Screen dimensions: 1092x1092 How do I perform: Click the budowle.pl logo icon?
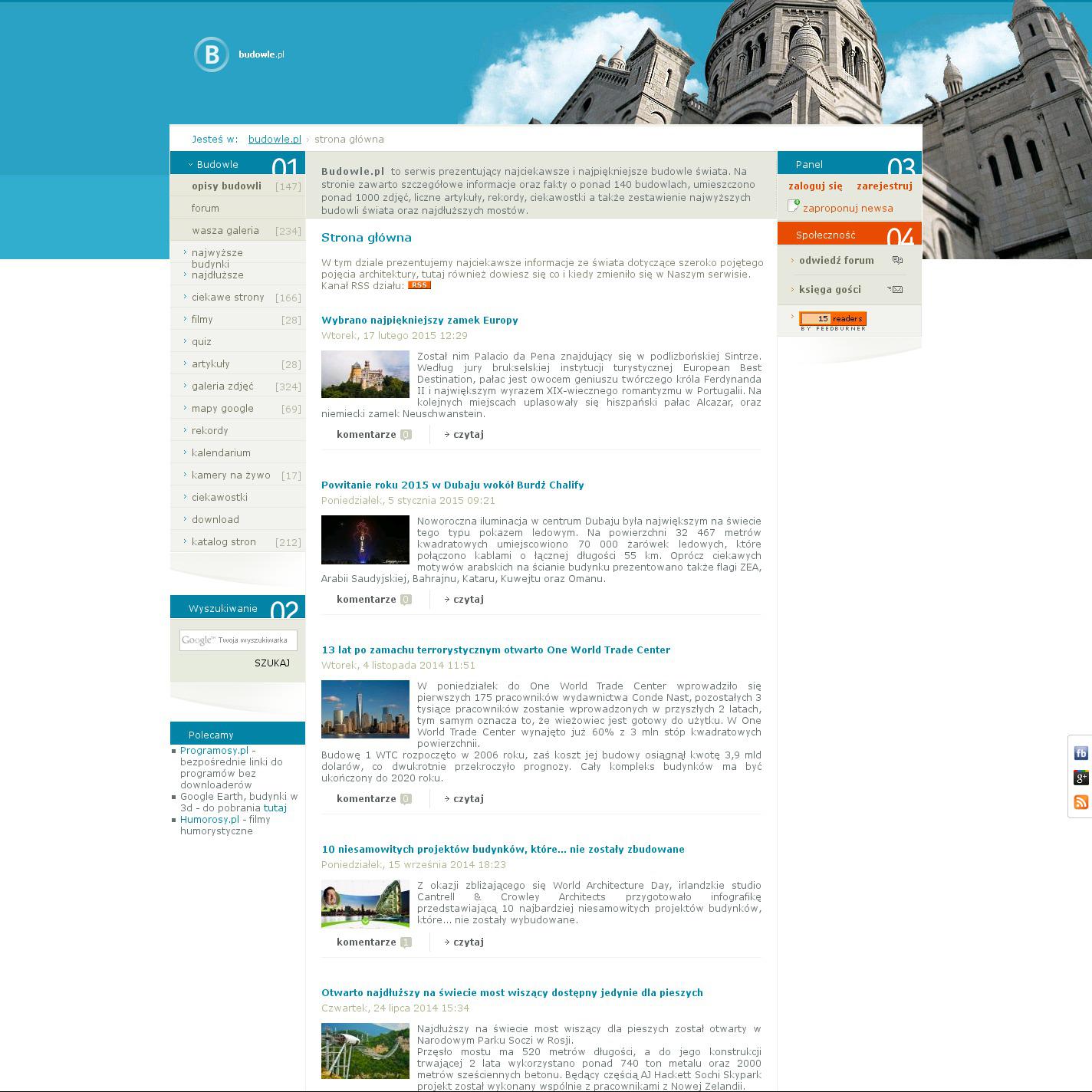(211, 54)
